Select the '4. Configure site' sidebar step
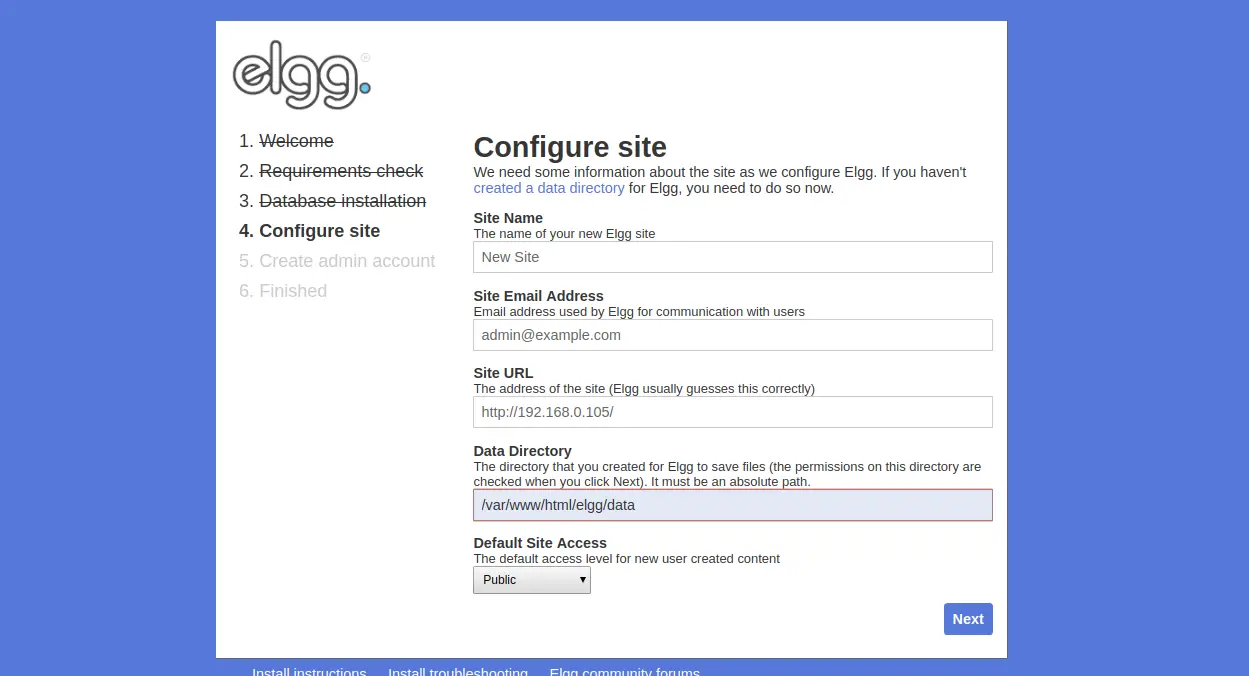1249x676 pixels. [x=310, y=231]
